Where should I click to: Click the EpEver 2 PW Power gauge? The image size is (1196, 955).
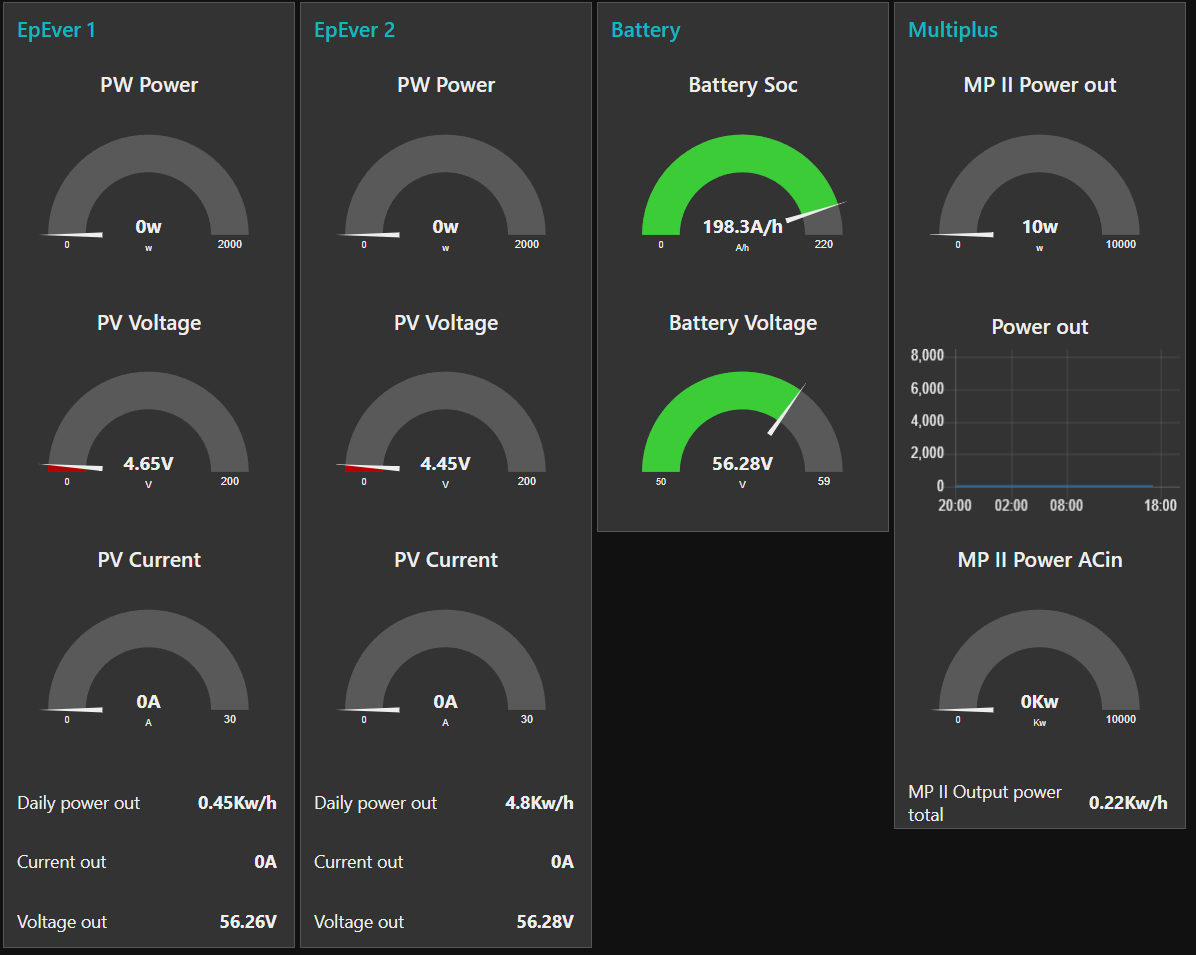(445, 190)
